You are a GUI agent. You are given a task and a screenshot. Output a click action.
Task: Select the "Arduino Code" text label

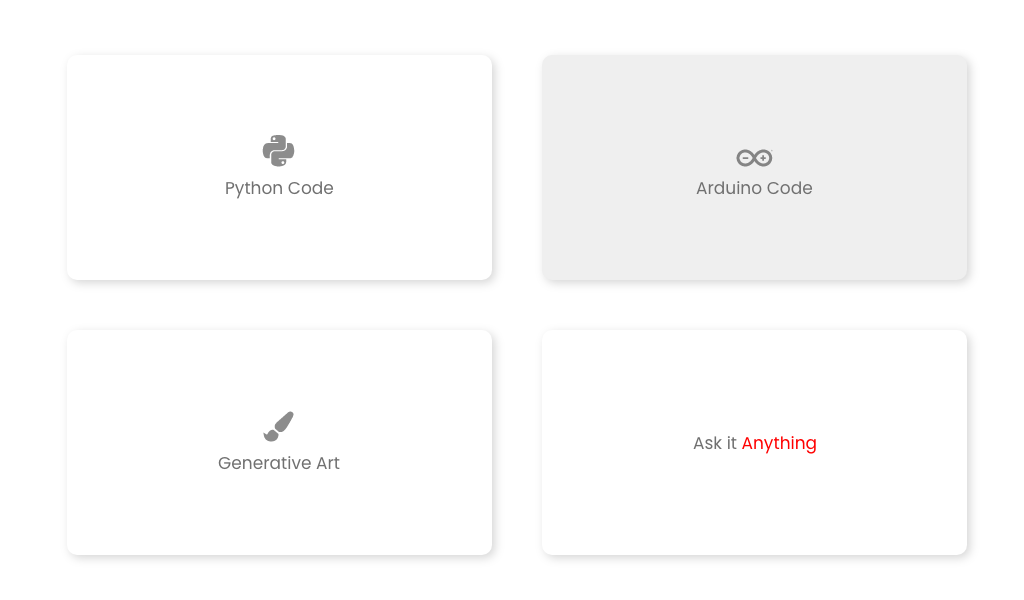coord(754,188)
